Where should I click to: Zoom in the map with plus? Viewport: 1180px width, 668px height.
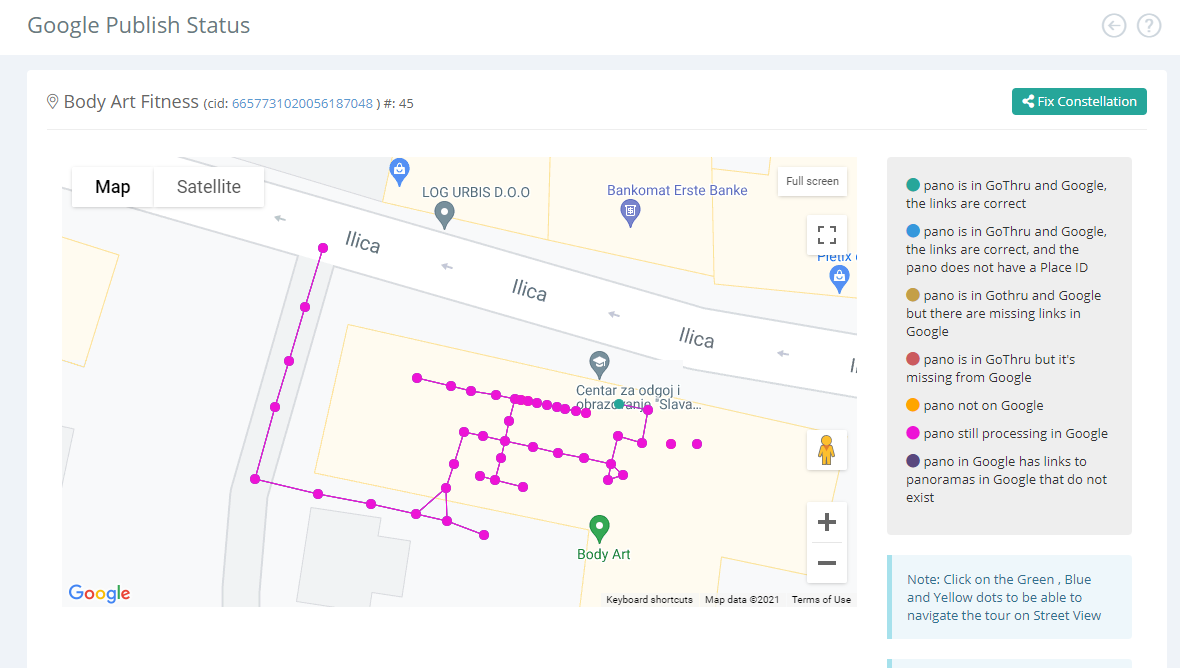click(x=826, y=522)
